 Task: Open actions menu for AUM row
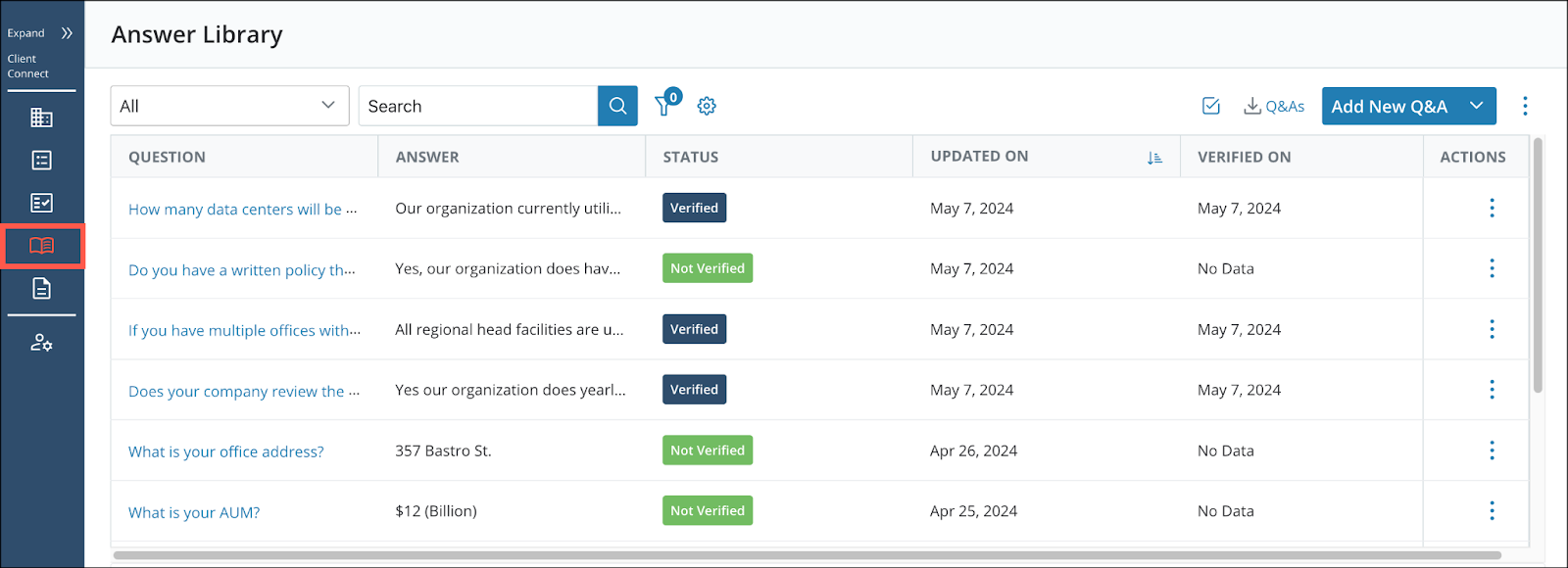pos(1492,511)
